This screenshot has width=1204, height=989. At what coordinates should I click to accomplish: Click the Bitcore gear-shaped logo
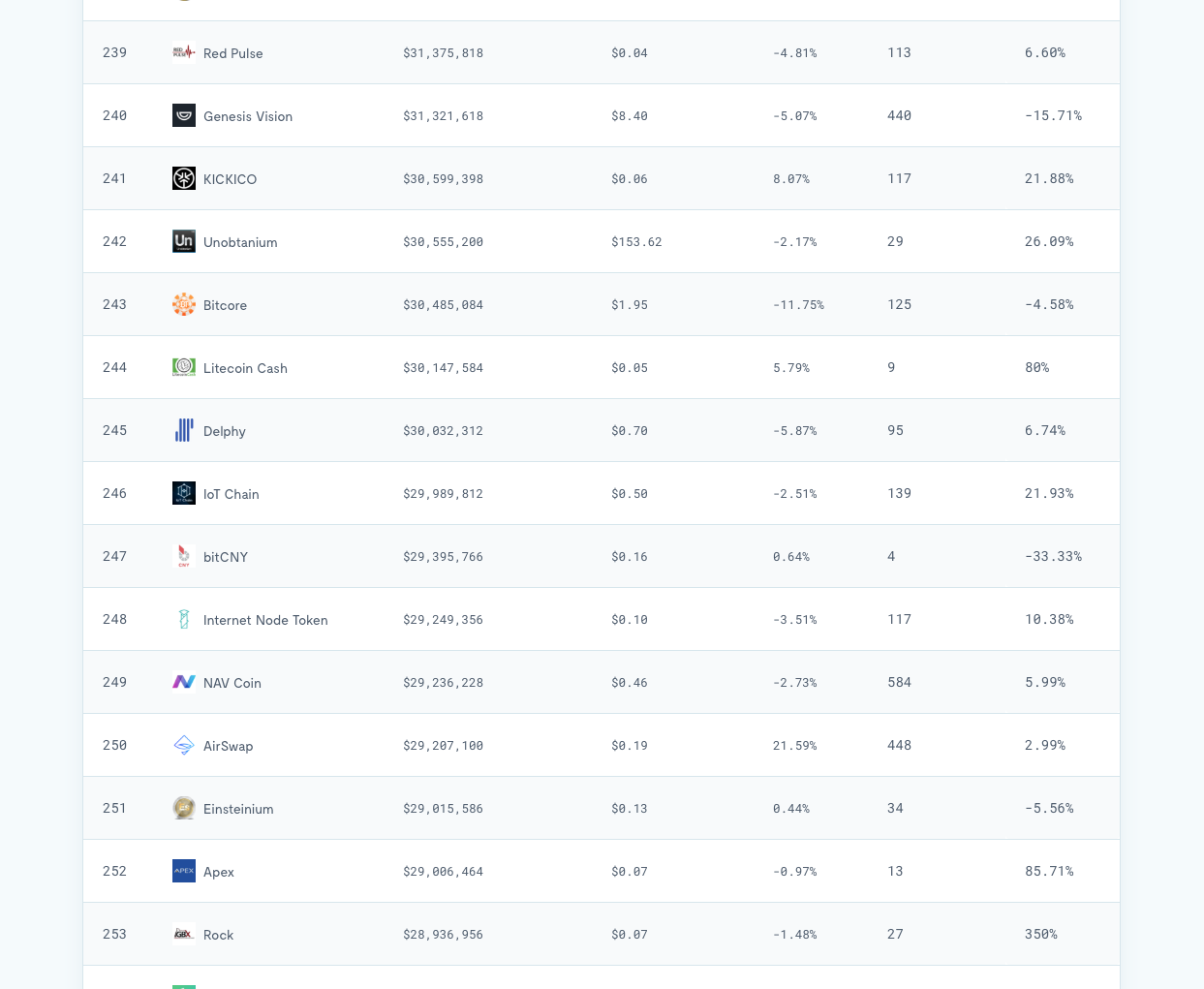184,304
